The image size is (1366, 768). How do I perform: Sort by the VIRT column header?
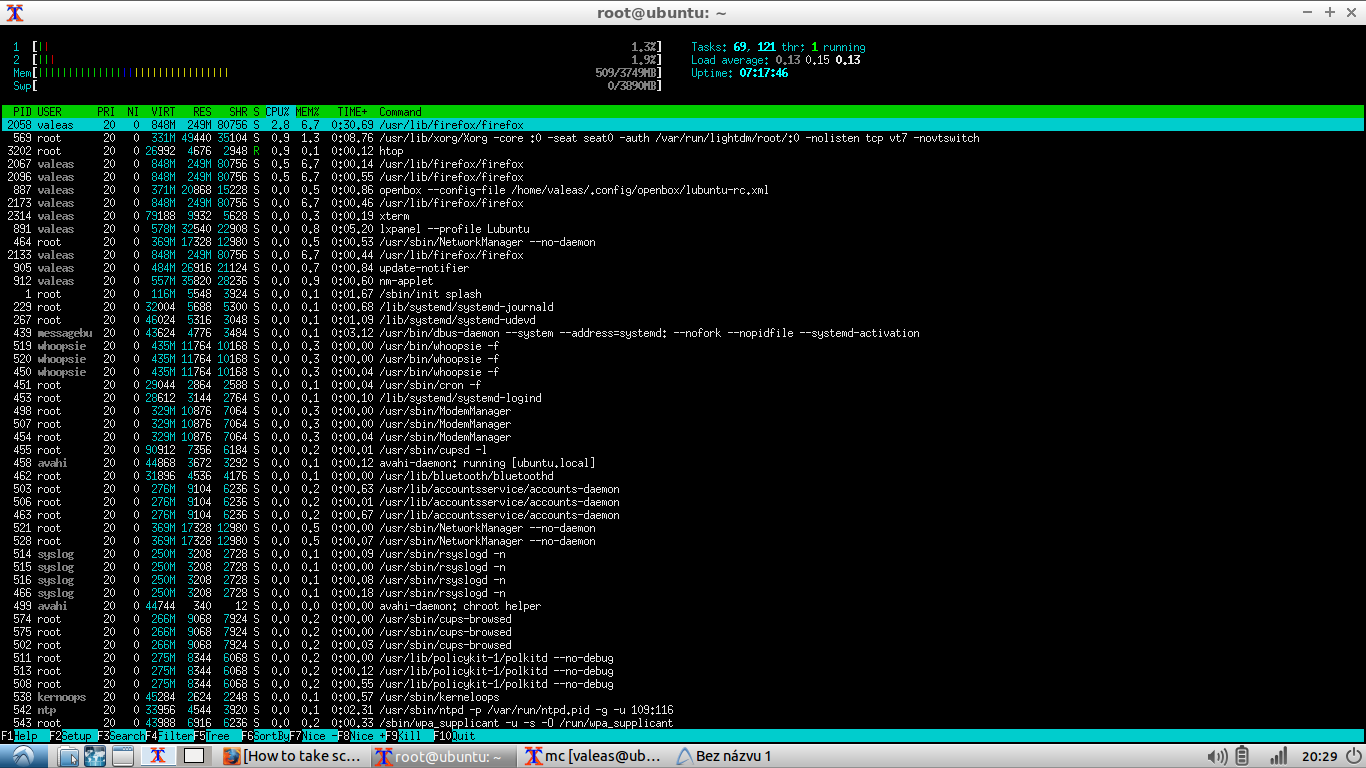[x=163, y=112]
